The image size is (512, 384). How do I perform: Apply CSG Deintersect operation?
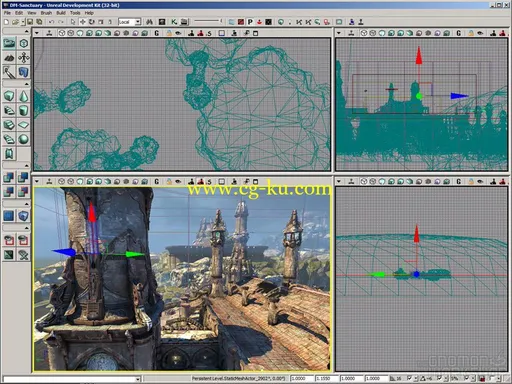click(23, 192)
